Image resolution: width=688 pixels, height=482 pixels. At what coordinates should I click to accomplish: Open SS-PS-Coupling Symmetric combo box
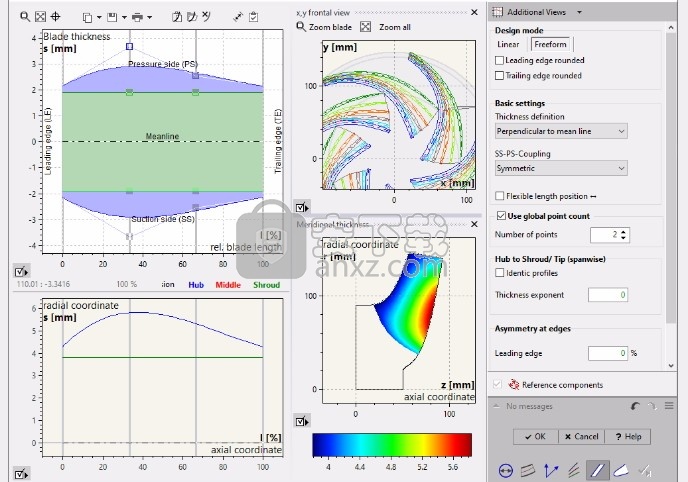561,168
